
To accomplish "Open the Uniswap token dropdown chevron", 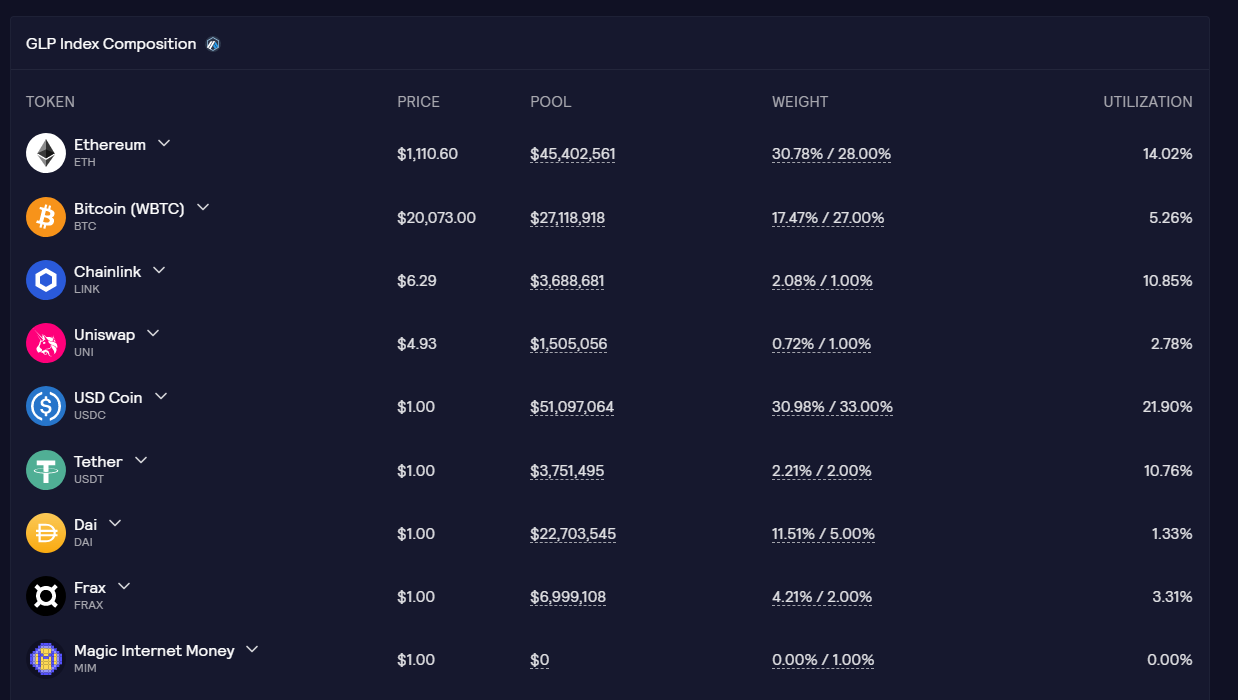I will 153,333.
